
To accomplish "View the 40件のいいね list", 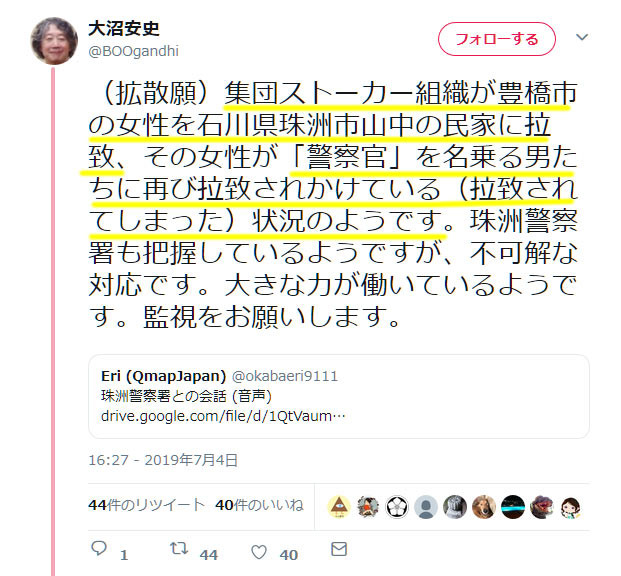I will tap(259, 505).
